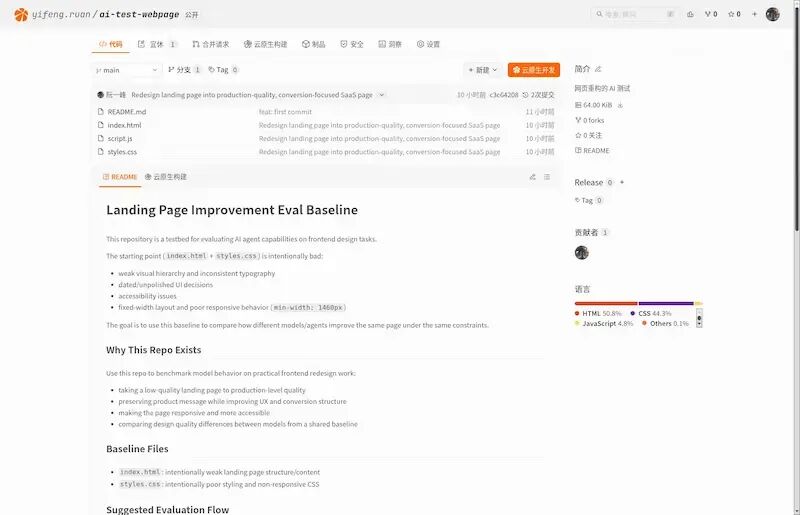The width and height of the screenshot is (800, 515).
Task: Open the 新建 dropdown button
Action: coord(483,70)
